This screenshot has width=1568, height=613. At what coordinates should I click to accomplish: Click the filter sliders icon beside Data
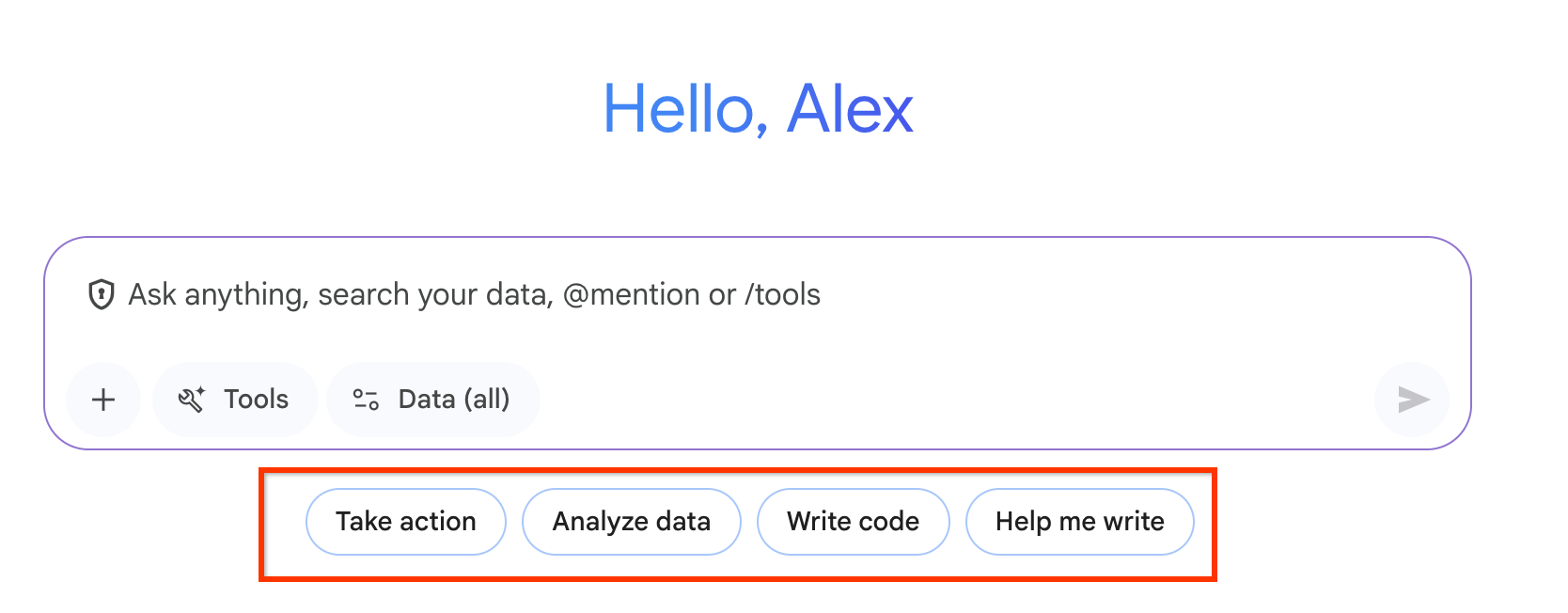(x=366, y=400)
